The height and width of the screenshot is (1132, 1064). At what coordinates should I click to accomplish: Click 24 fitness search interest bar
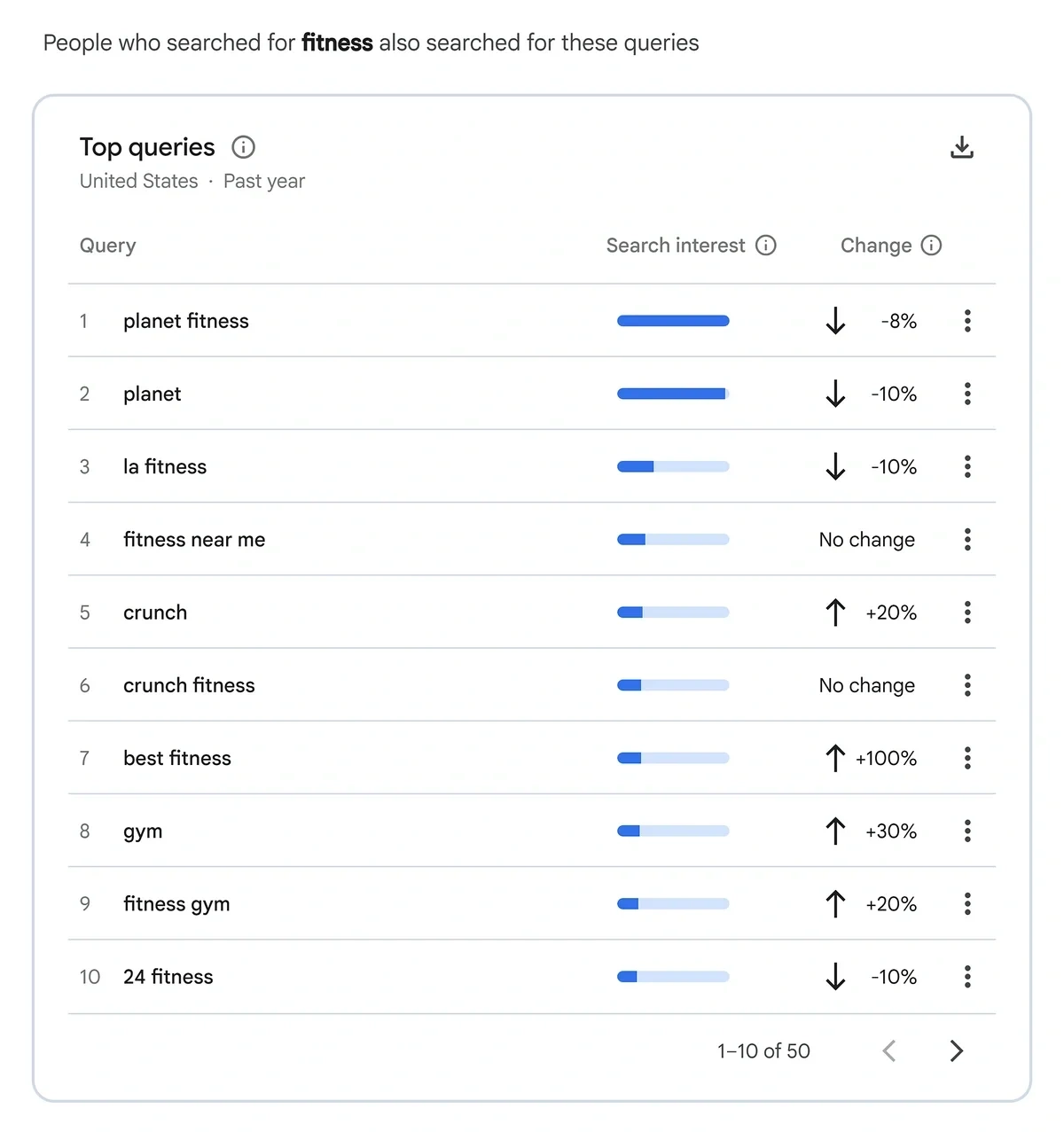(x=673, y=977)
